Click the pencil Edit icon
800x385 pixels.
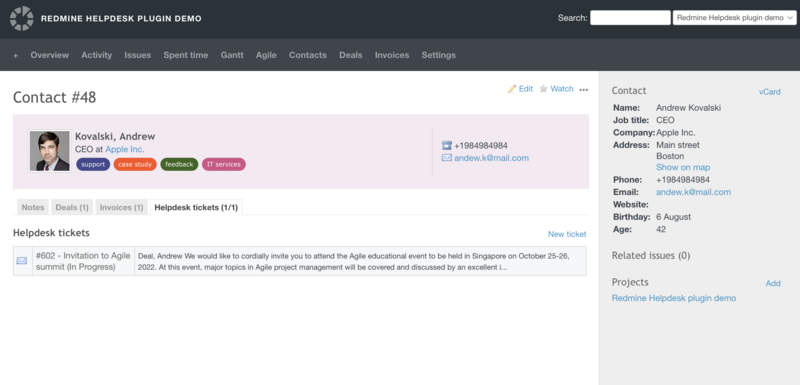coord(512,89)
